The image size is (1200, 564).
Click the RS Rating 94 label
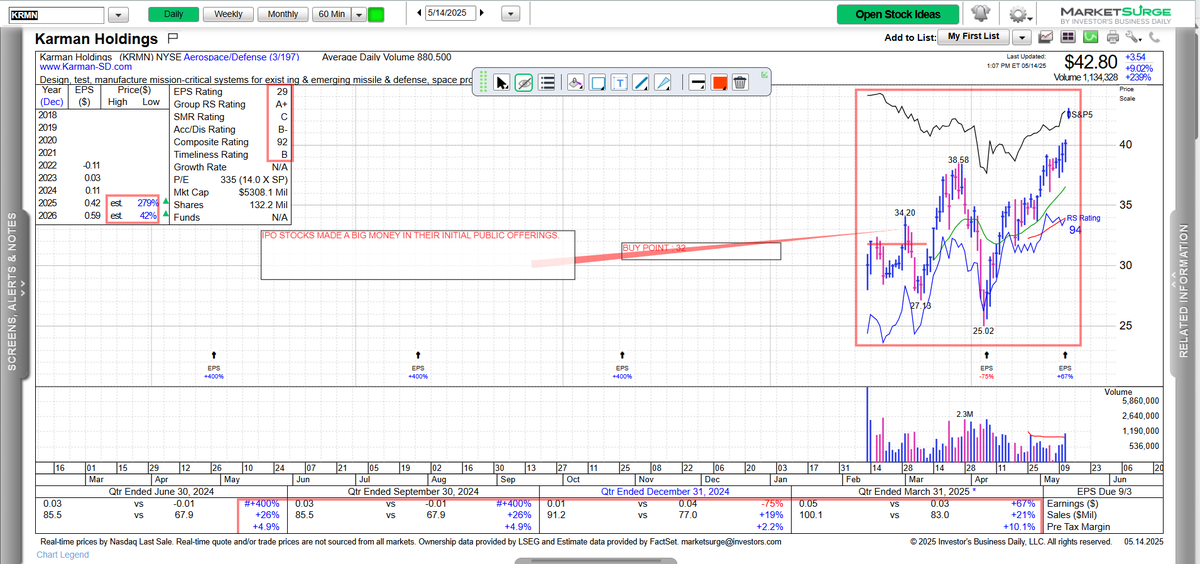(x=1083, y=223)
